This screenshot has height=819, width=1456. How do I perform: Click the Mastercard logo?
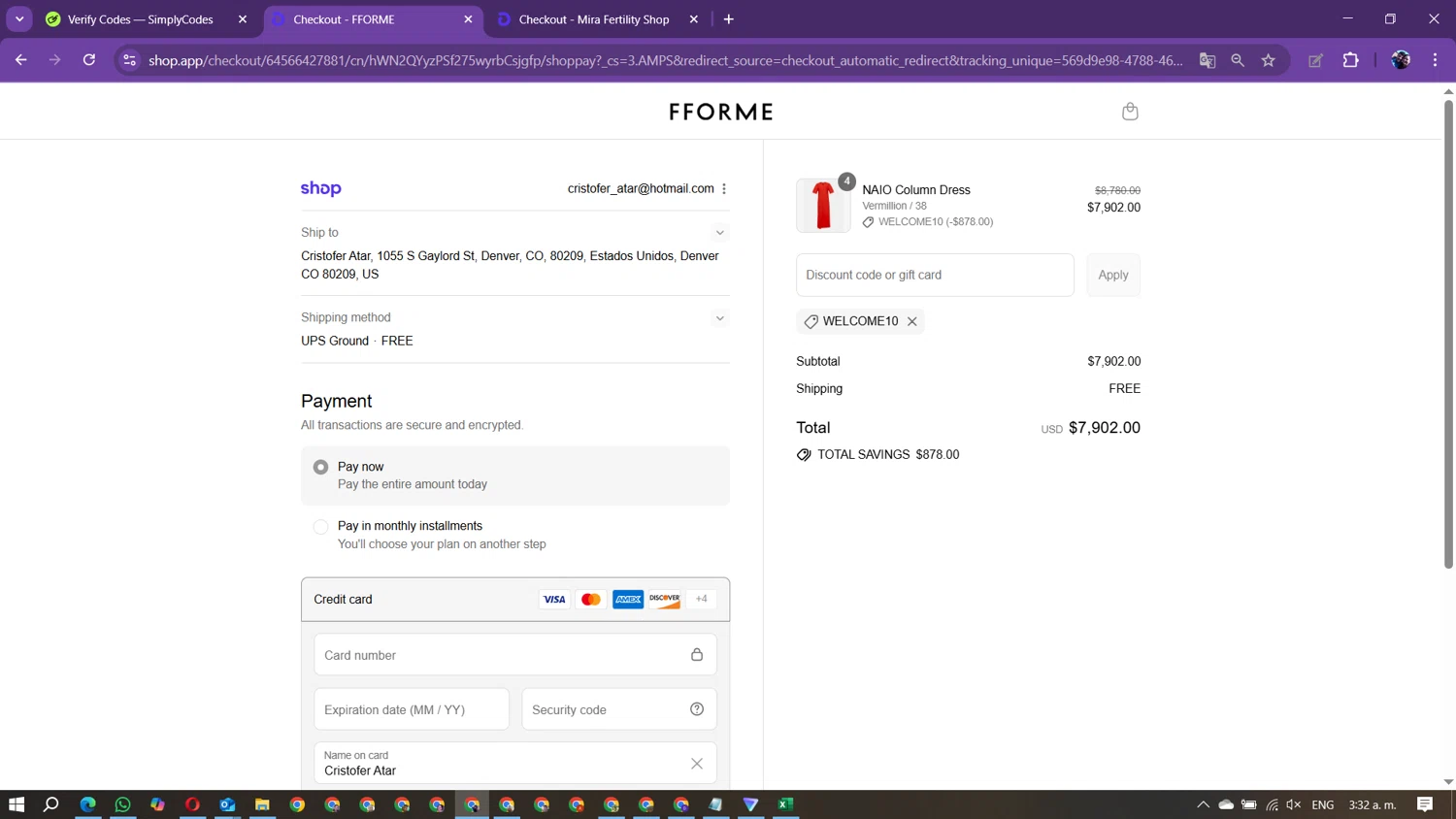591,600
